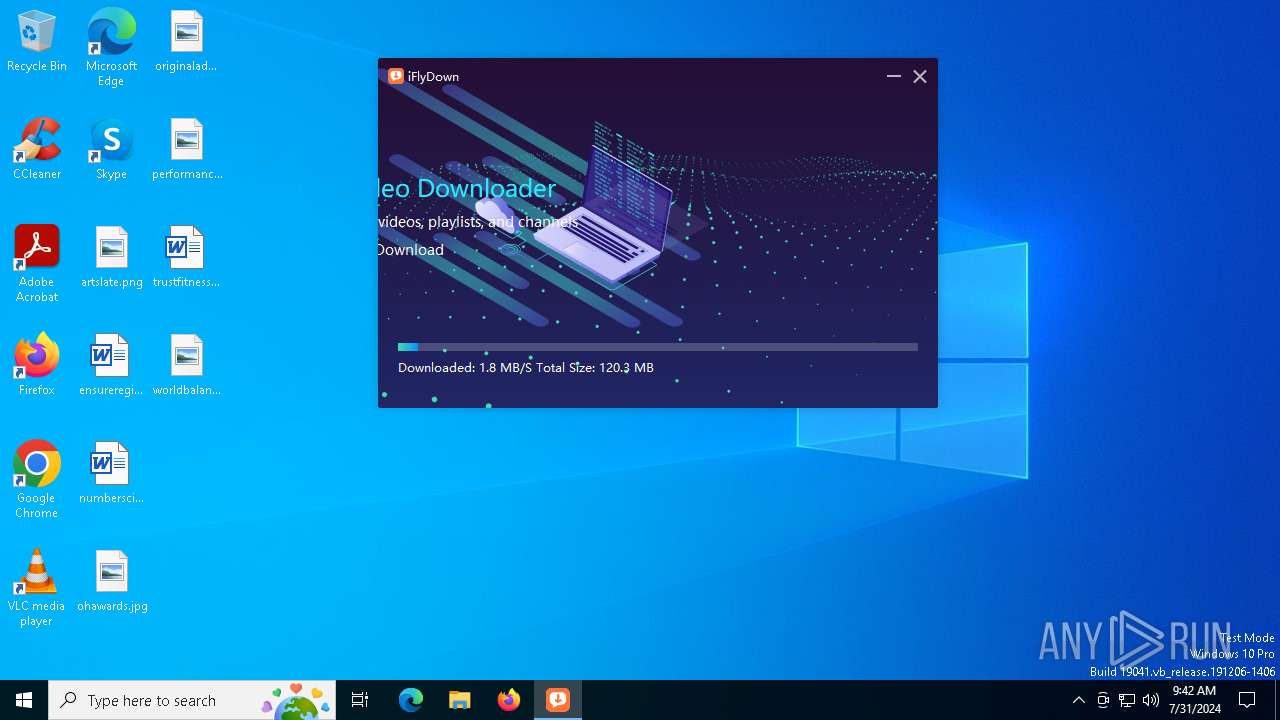Image resolution: width=1280 pixels, height=720 pixels.
Task: Select the worldbalan... file icon
Action: (x=187, y=366)
